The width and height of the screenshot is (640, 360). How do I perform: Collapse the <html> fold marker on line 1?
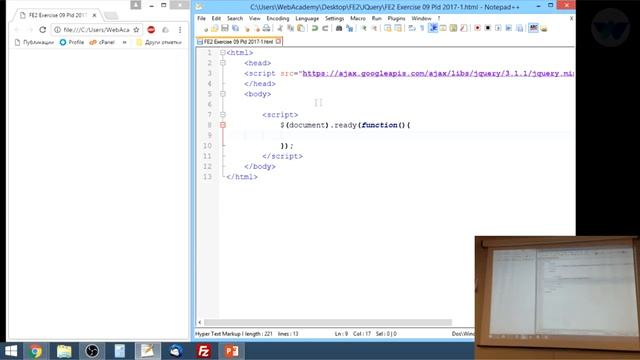click(223, 53)
